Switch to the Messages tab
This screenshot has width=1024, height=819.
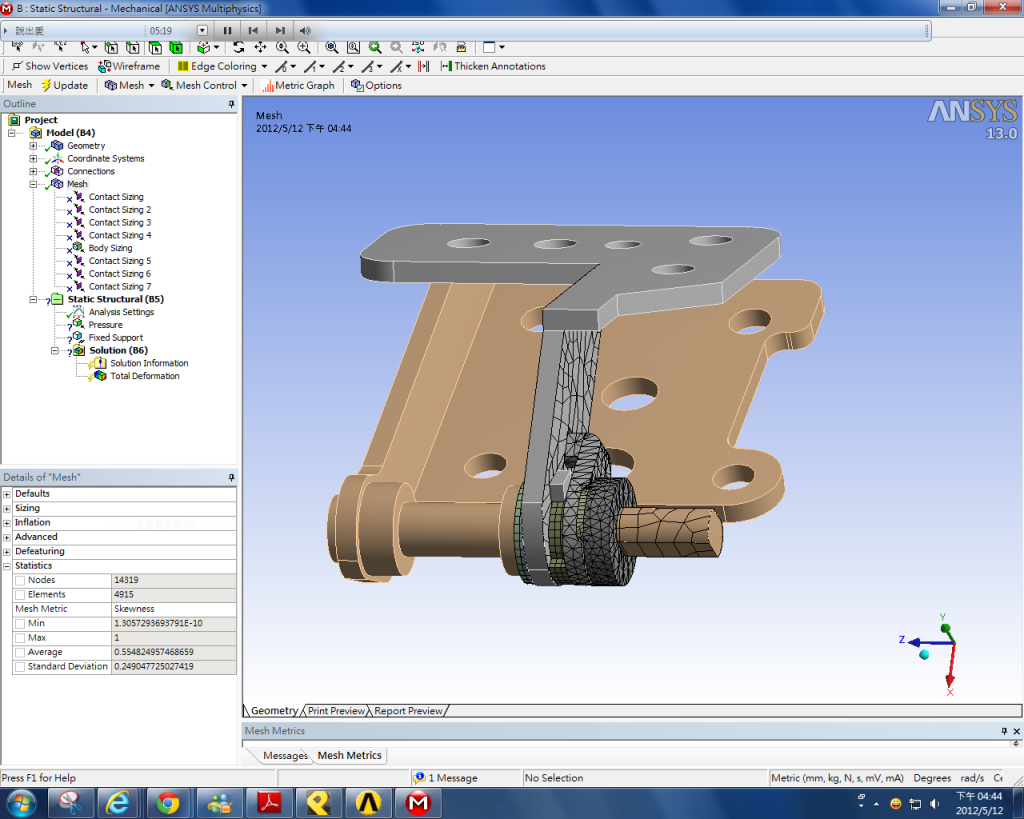click(x=285, y=756)
